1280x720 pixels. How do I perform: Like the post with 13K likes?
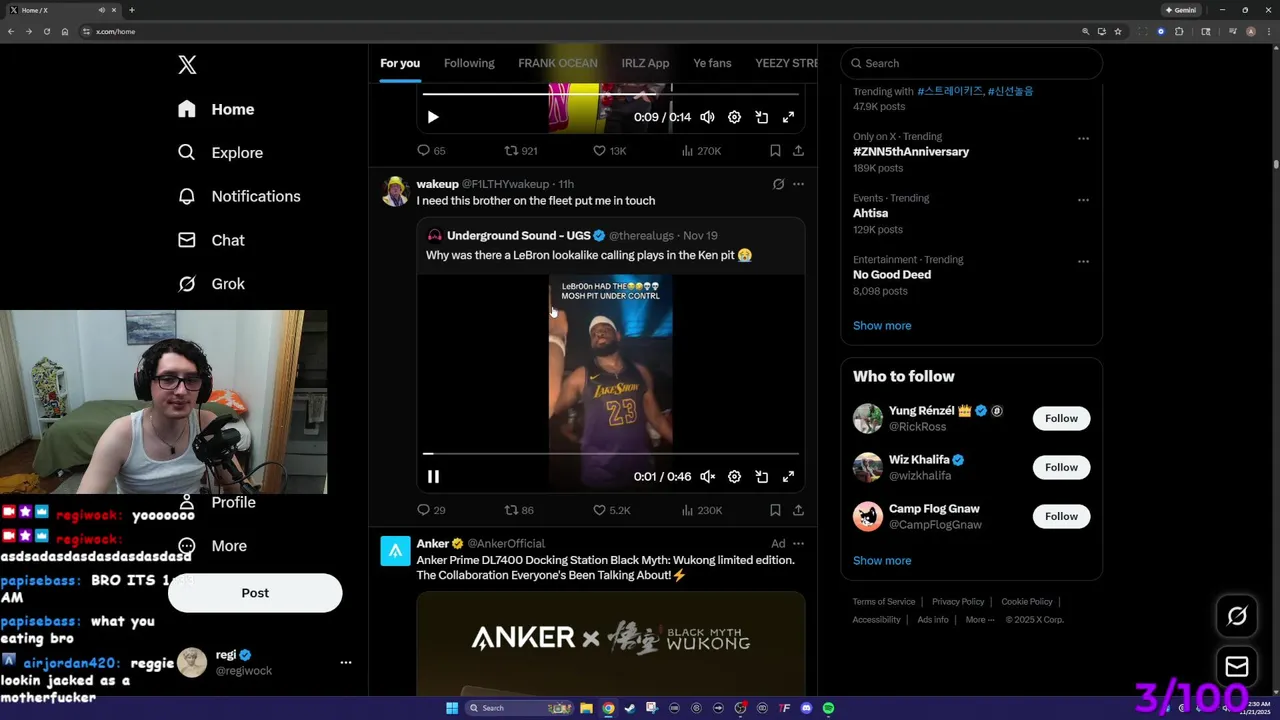click(x=609, y=151)
